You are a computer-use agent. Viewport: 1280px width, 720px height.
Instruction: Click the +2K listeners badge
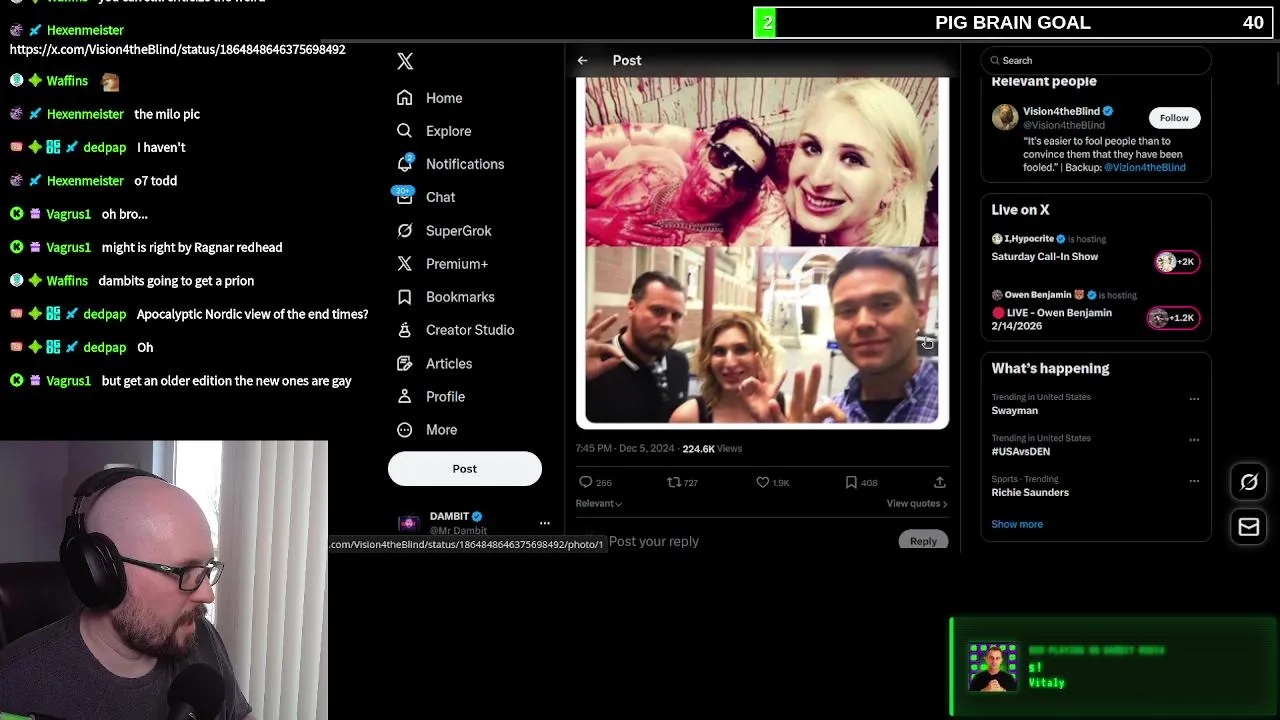click(1176, 262)
